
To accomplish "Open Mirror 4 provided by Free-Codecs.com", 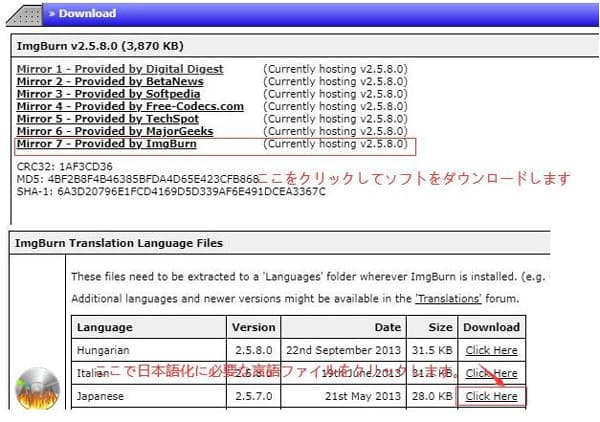I will 130,106.
